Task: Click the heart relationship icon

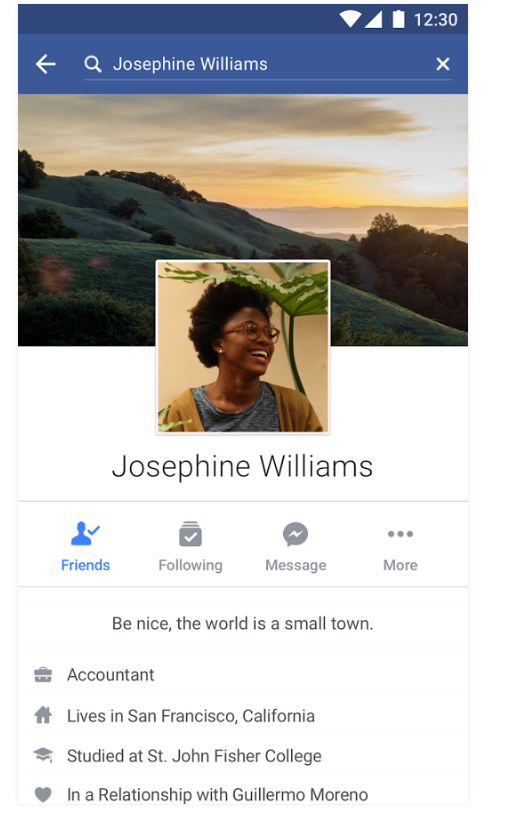Action: 43,794
